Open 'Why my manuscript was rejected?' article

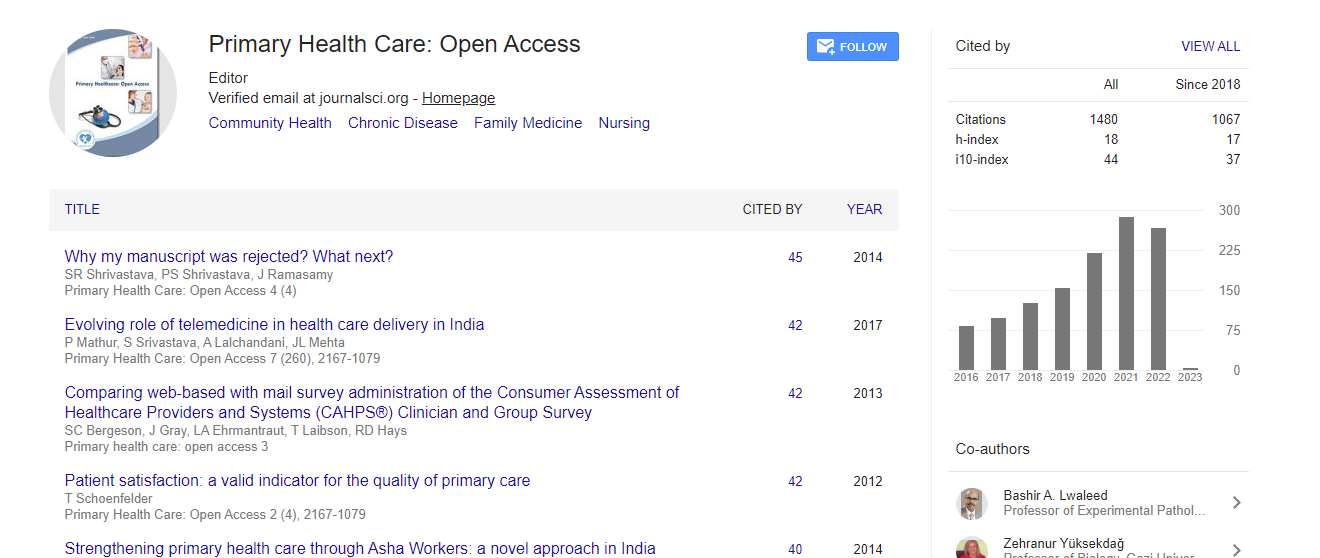tap(229, 257)
